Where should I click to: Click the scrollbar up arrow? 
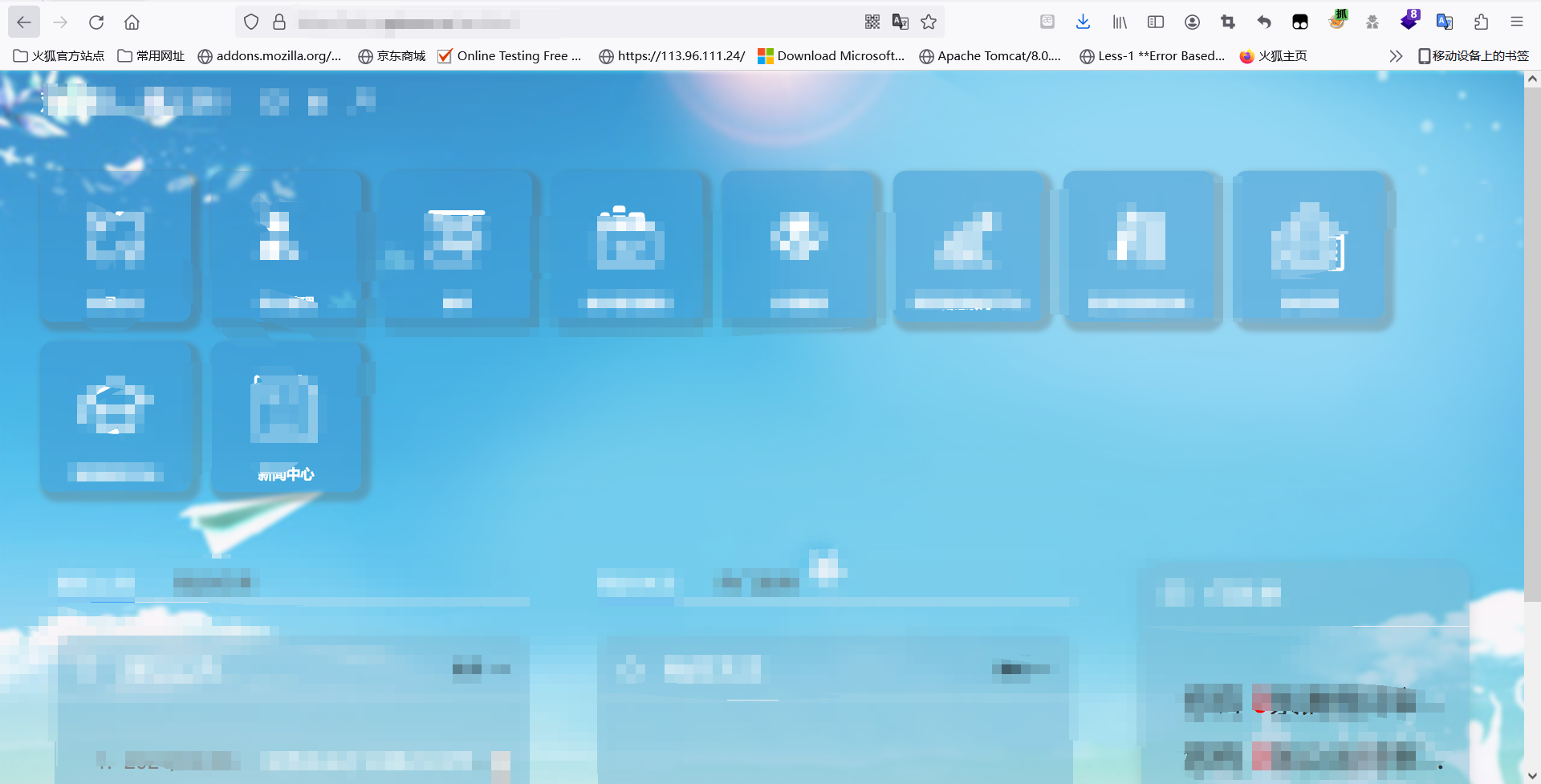[x=1532, y=79]
